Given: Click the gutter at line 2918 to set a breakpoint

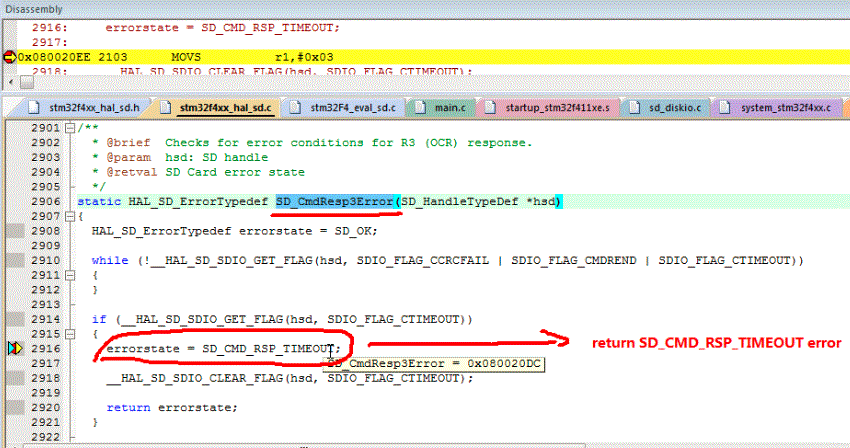Looking at the screenshot, I should (15, 378).
